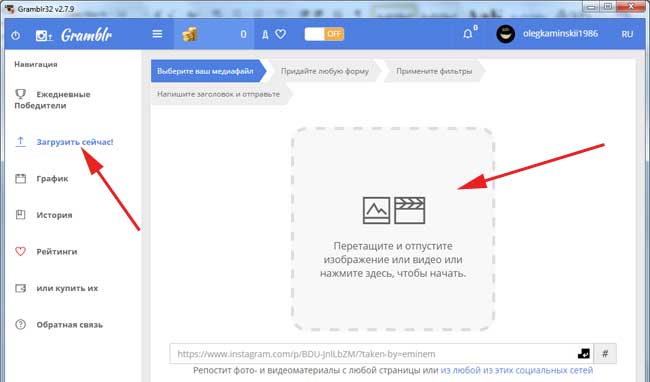Click the Д letter icon beside heart
650x382 pixels.
(x=265, y=34)
